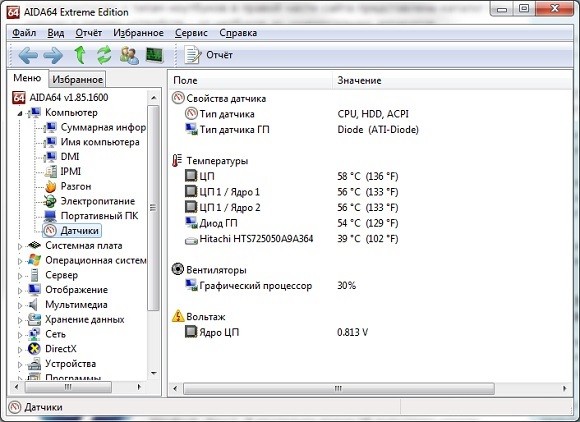Click the green up-level arrow icon
Viewport: 580px width, 422px height.
(x=80, y=55)
